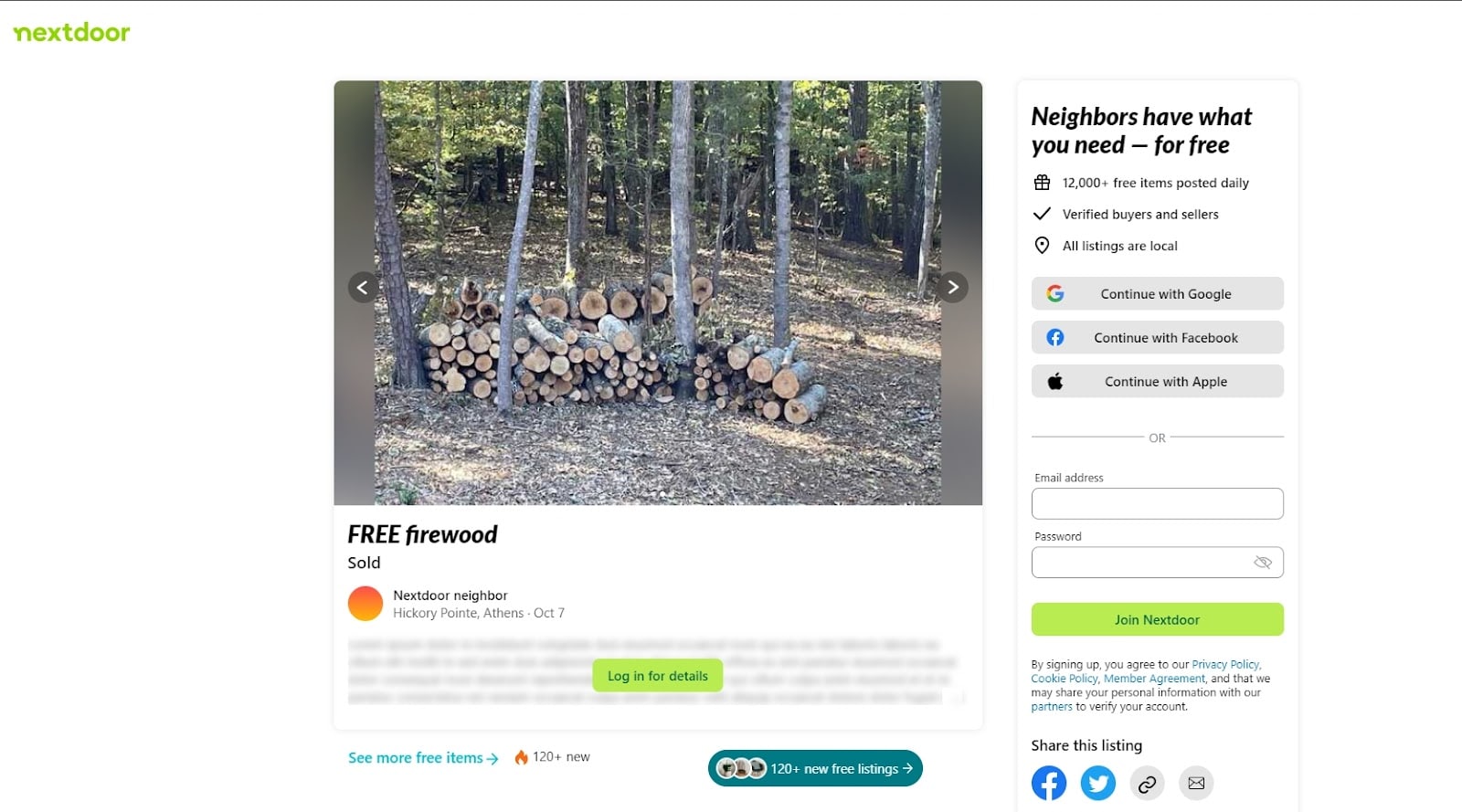Show previous firewood photo
The image size is (1462, 812).
pos(363,288)
